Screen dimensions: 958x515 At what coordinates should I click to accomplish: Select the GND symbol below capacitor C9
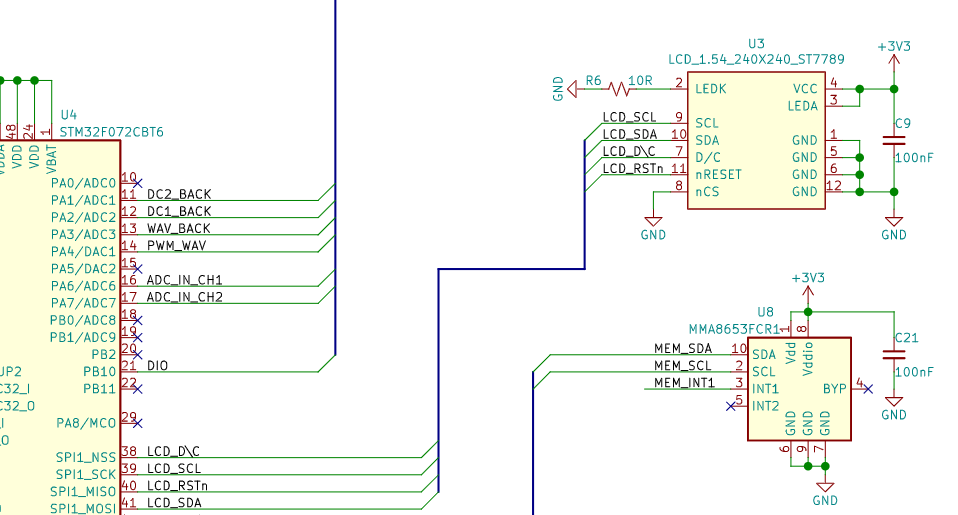click(x=894, y=228)
